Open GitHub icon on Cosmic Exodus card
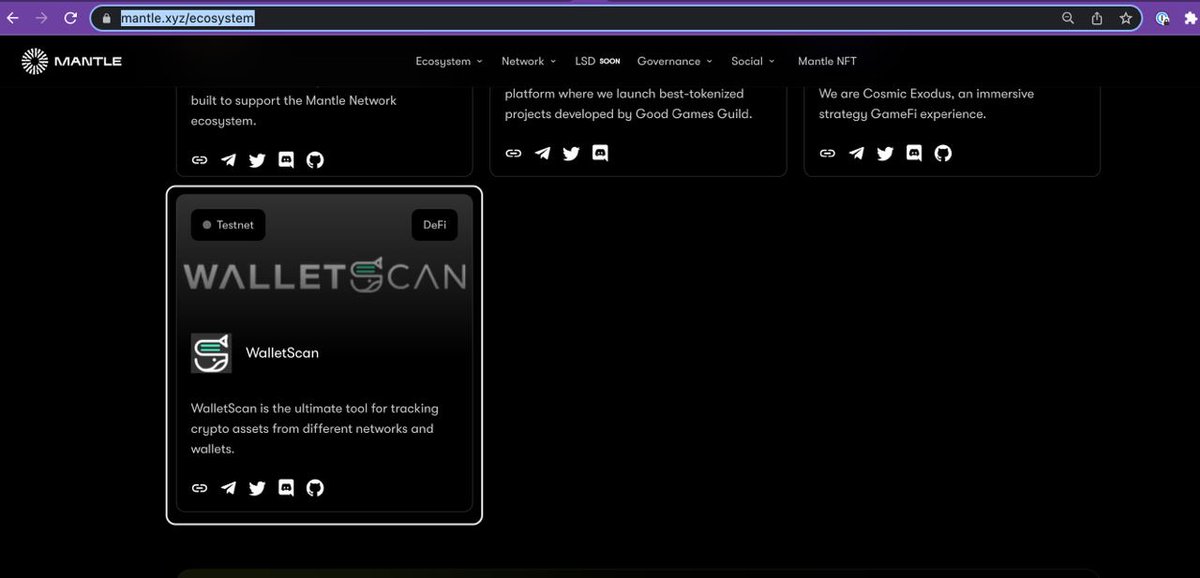The width and height of the screenshot is (1200, 578). 943,153
